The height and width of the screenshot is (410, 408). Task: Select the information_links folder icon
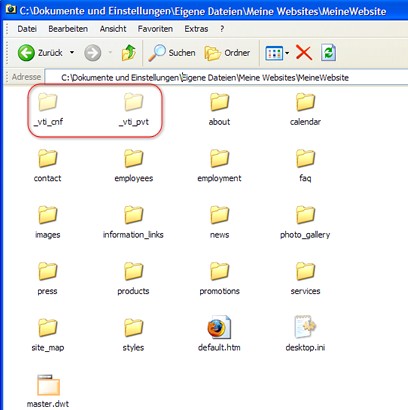(134, 215)
